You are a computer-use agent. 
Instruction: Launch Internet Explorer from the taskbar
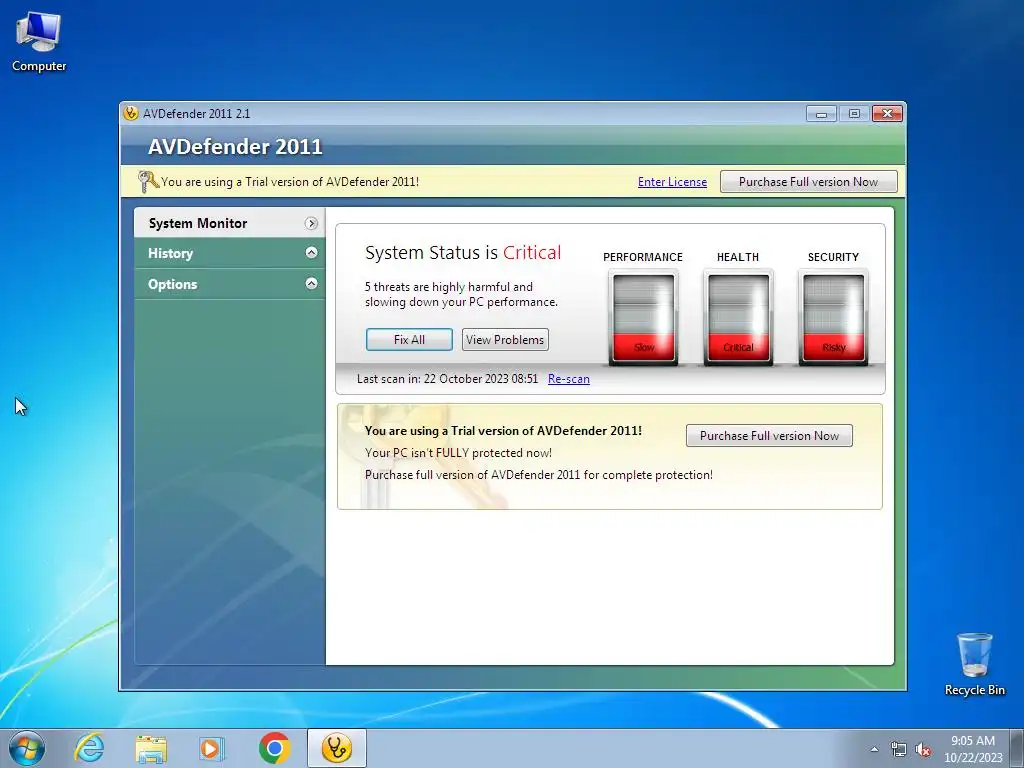tap(89, 748)
